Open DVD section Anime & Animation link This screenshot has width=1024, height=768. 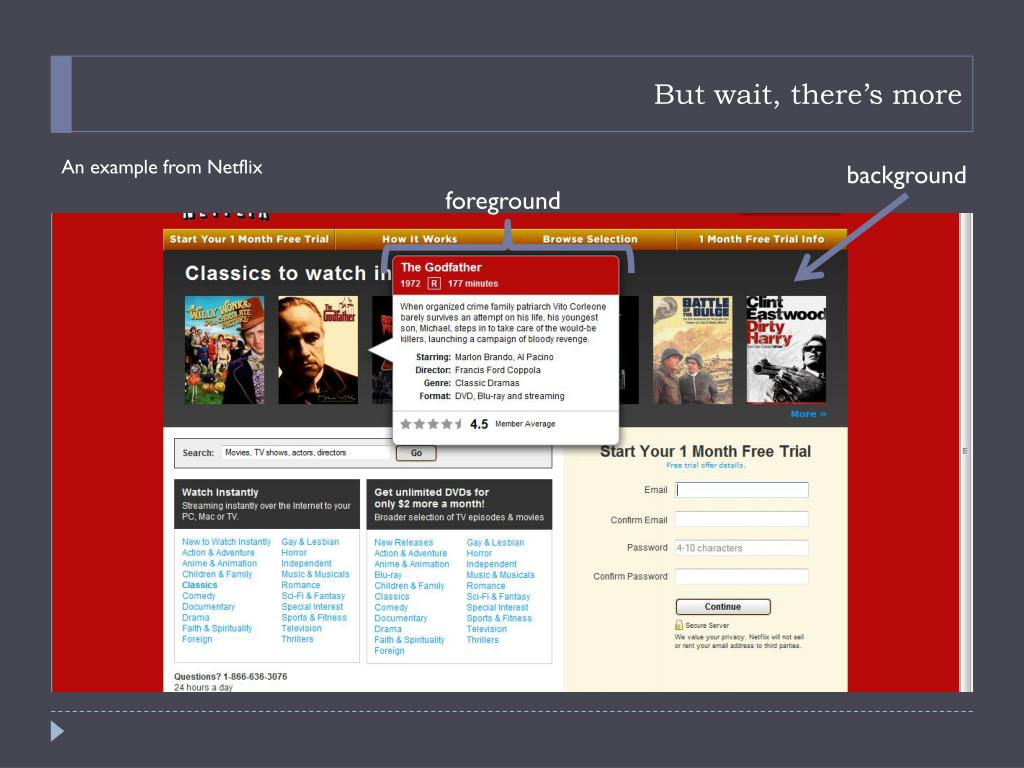point(411,564)
